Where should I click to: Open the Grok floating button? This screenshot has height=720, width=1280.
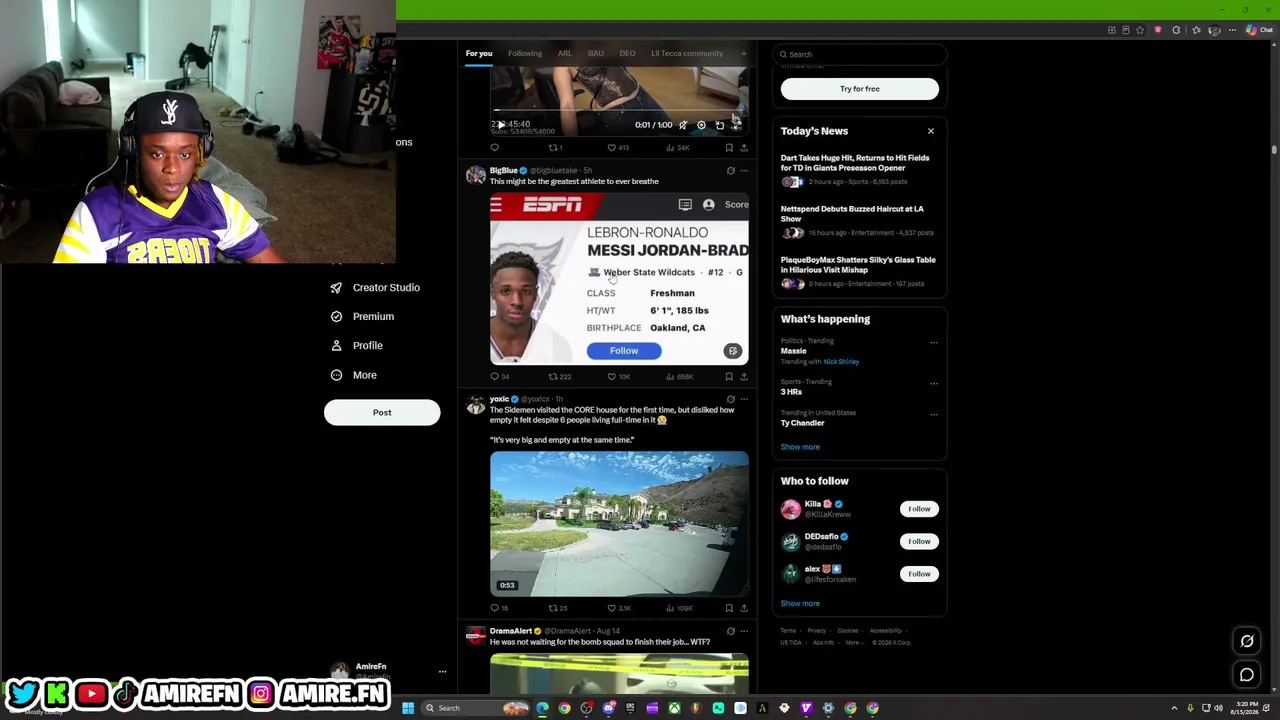1247,641
